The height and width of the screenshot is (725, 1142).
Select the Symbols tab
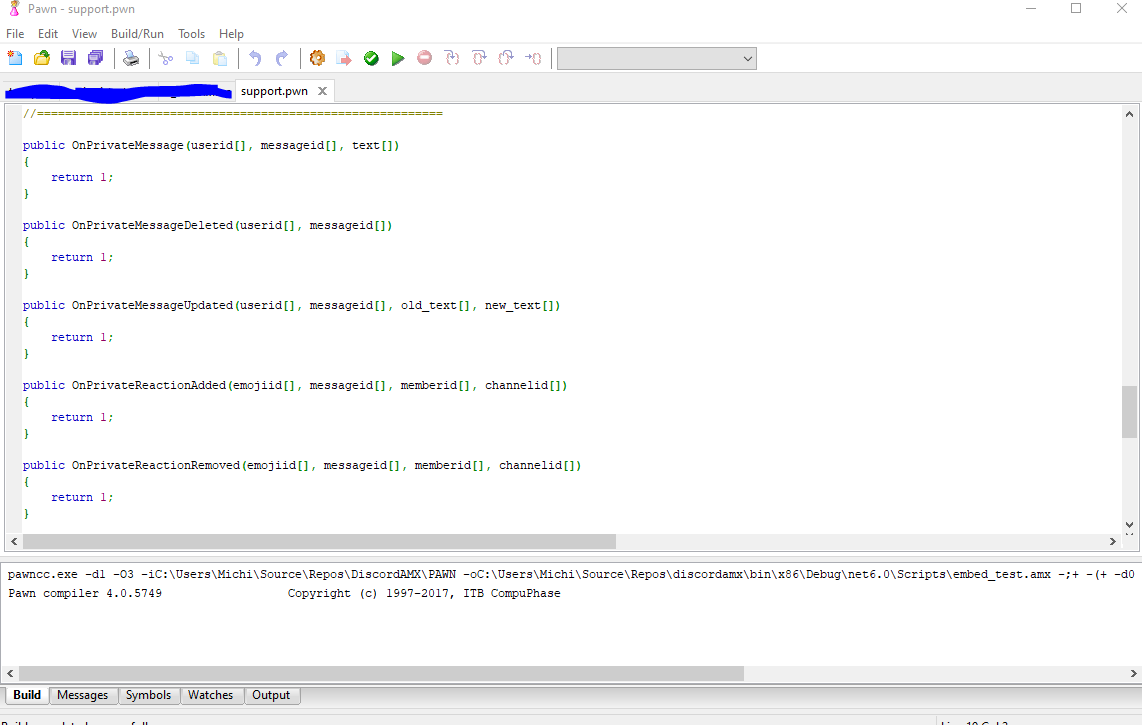[148, 695]
